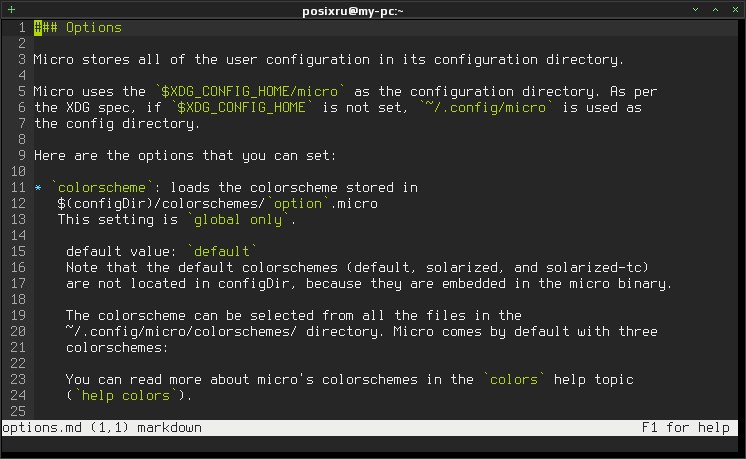Image resolution: width=746 pixels, height=459 pixels.
Task: Click 'help colors' command on line 24
Action: click(126, 396)
